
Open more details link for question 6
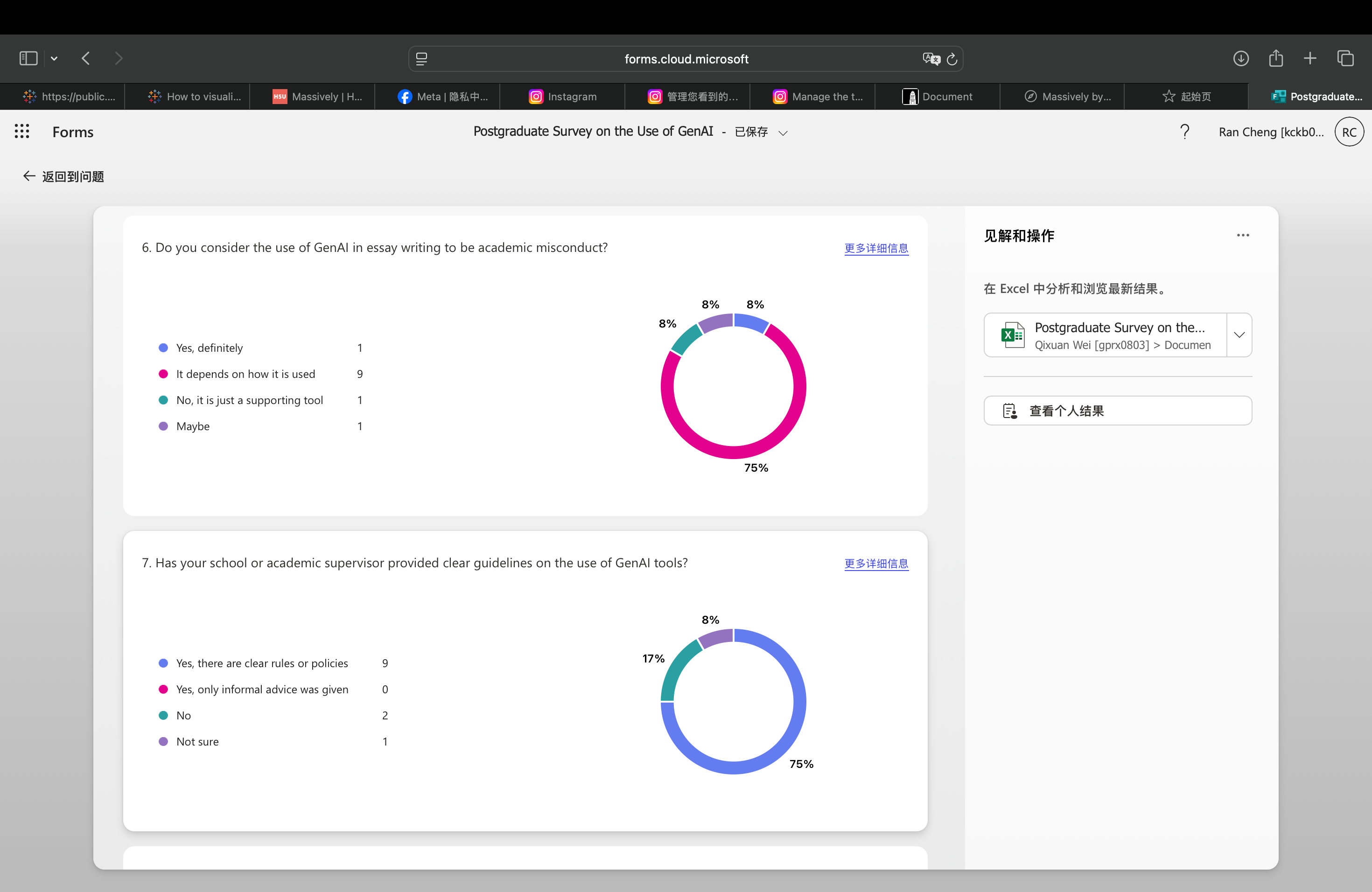point(876,248)
